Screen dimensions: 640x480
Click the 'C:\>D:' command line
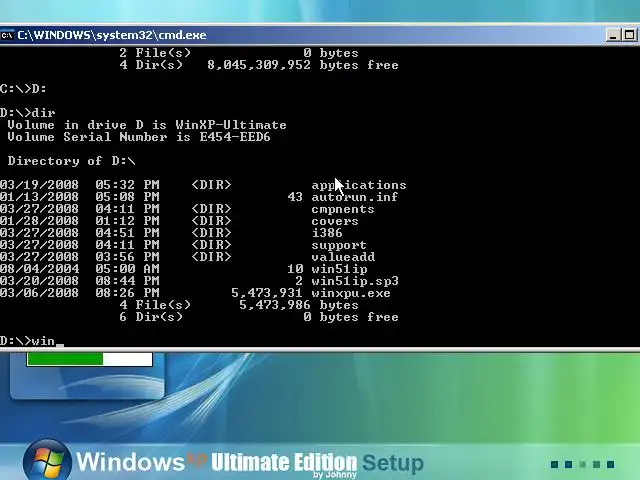23,89
